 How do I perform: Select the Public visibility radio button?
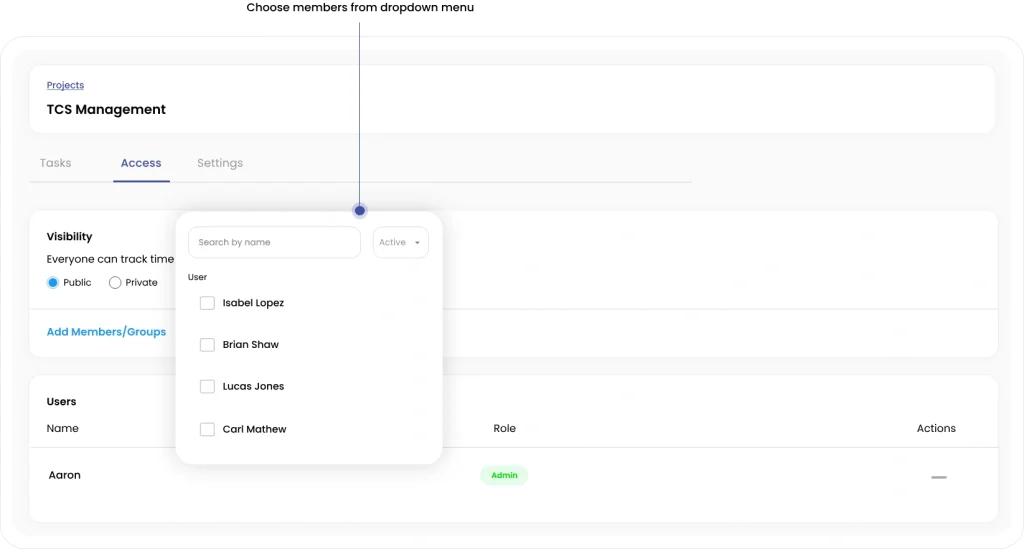tap(53, 283)
